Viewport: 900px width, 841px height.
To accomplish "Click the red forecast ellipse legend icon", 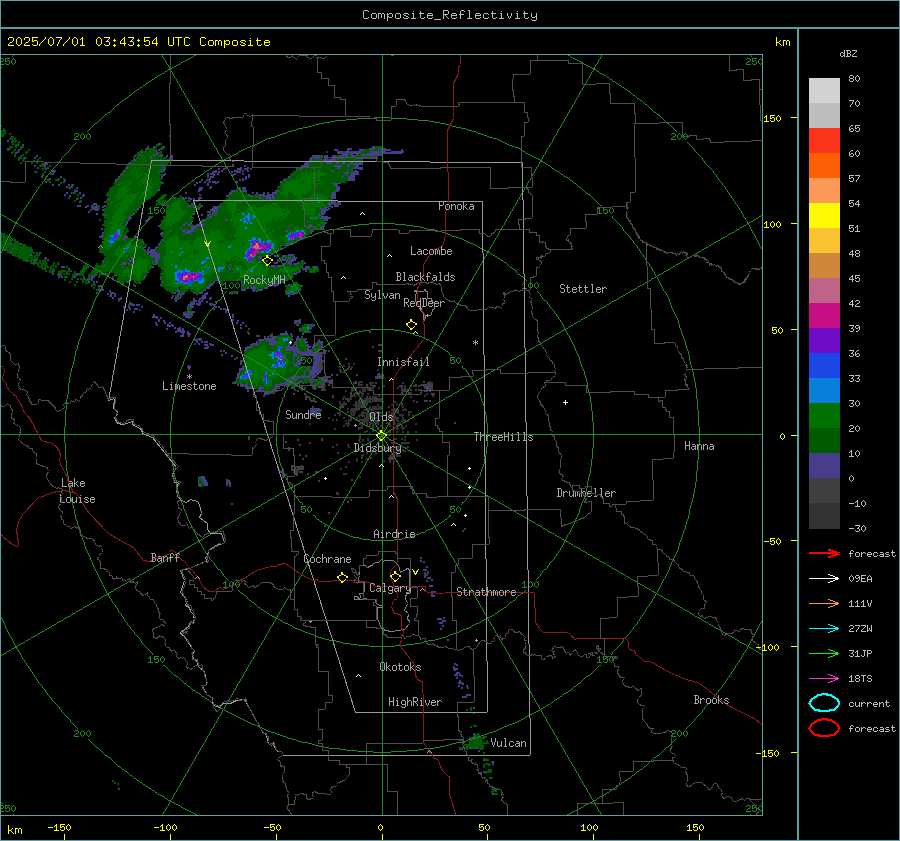I will coord(824,728).
